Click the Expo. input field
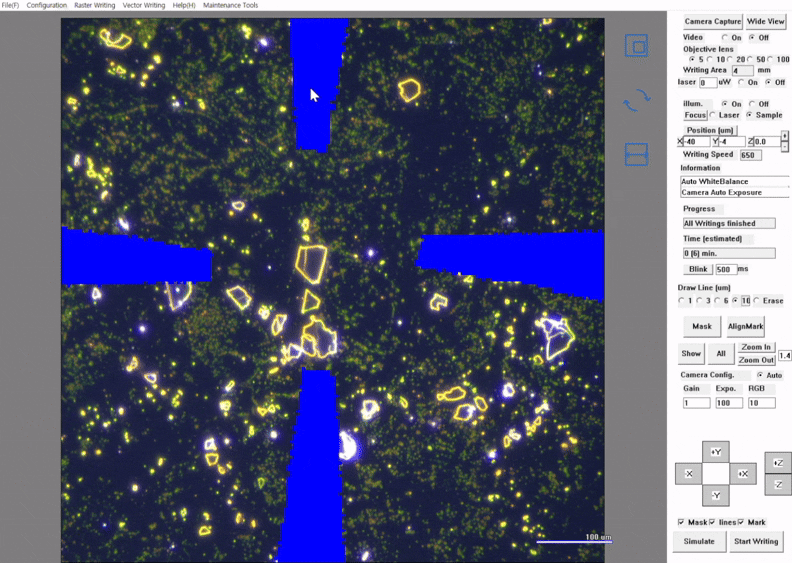The height and width of the screenshot is (563, 792). 729,403
